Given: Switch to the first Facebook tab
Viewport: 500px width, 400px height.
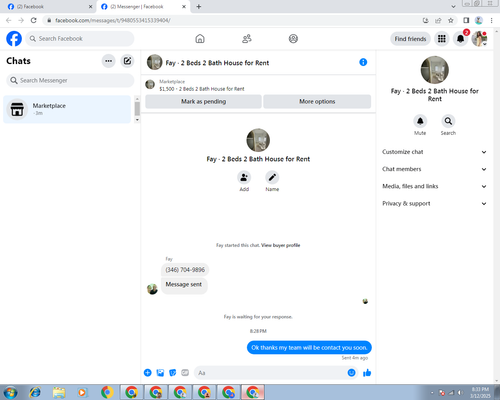Looking at the screenshot, I should [49, 7].
